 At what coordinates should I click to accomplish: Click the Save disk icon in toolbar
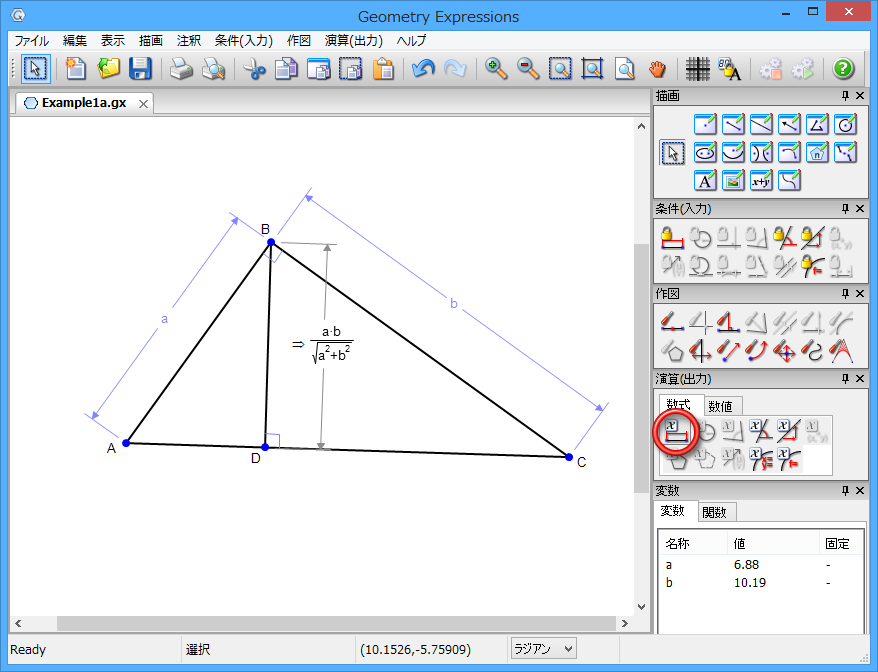coord(140,69)
